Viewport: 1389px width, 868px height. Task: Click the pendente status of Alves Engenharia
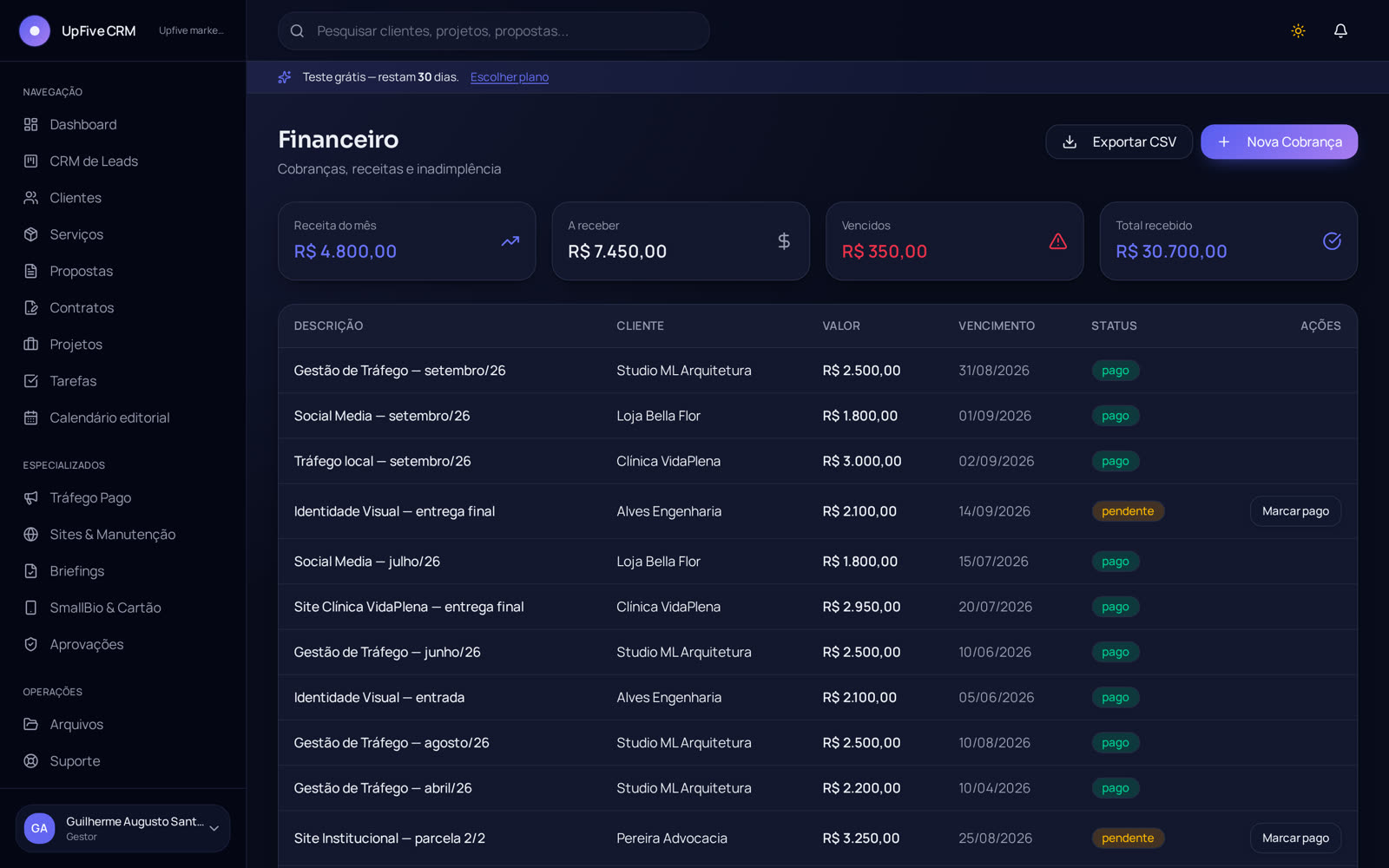pos(1128,511)
